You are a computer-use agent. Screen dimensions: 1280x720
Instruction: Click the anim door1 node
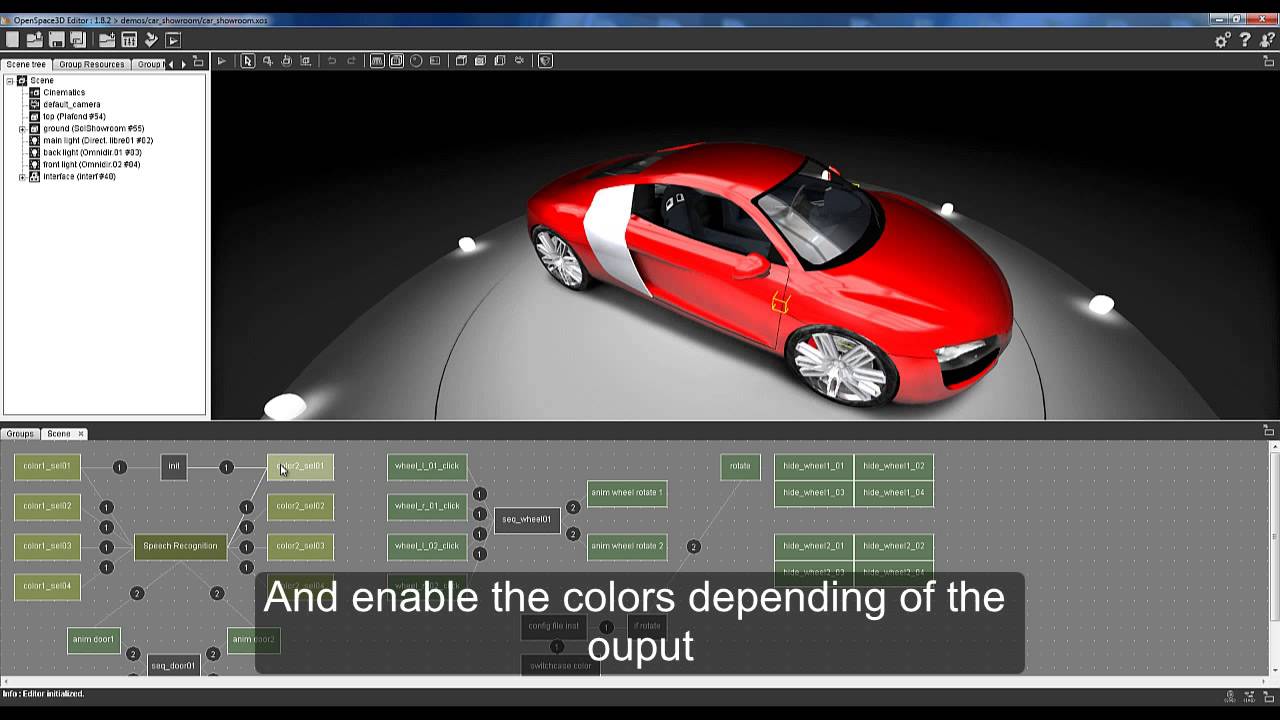click(94, 640)
